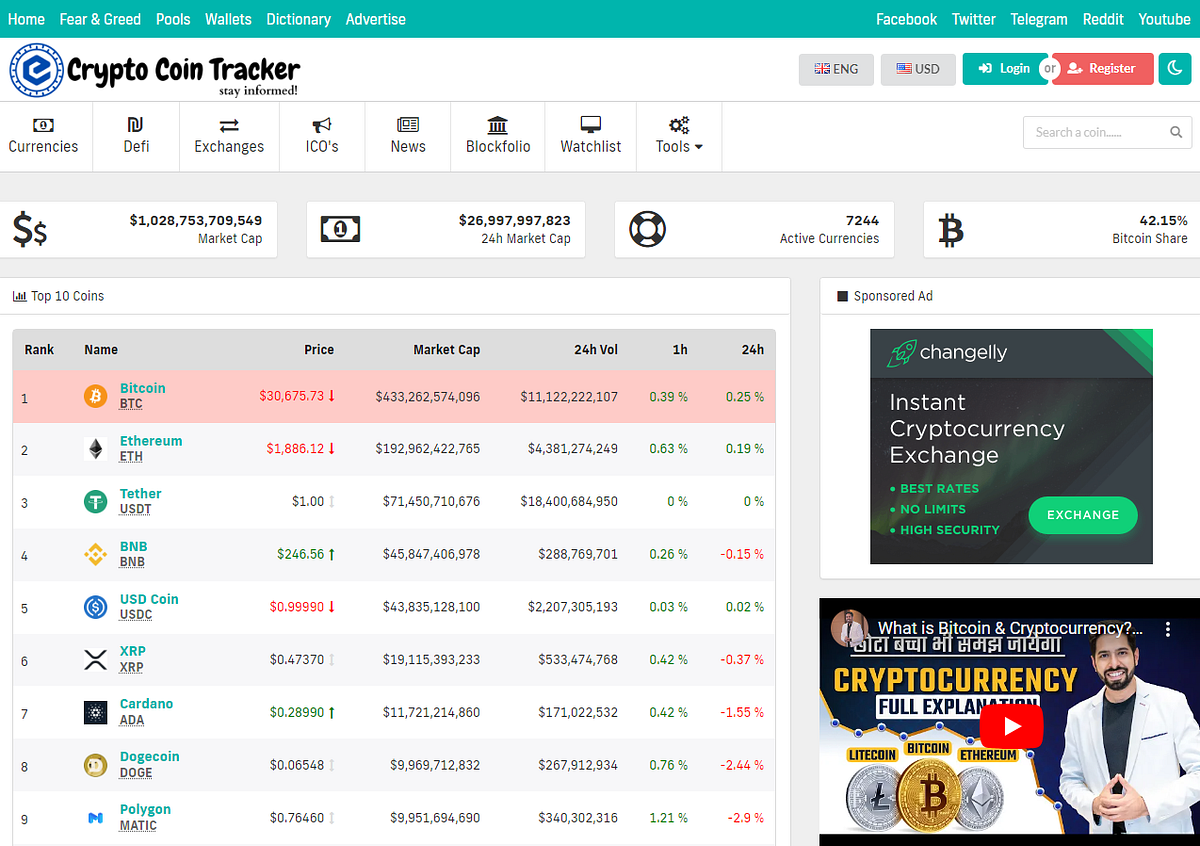Open the Ethereum name link
Image resolution: width=1200 pixels, height=846 pixels.
pos(151,441)
